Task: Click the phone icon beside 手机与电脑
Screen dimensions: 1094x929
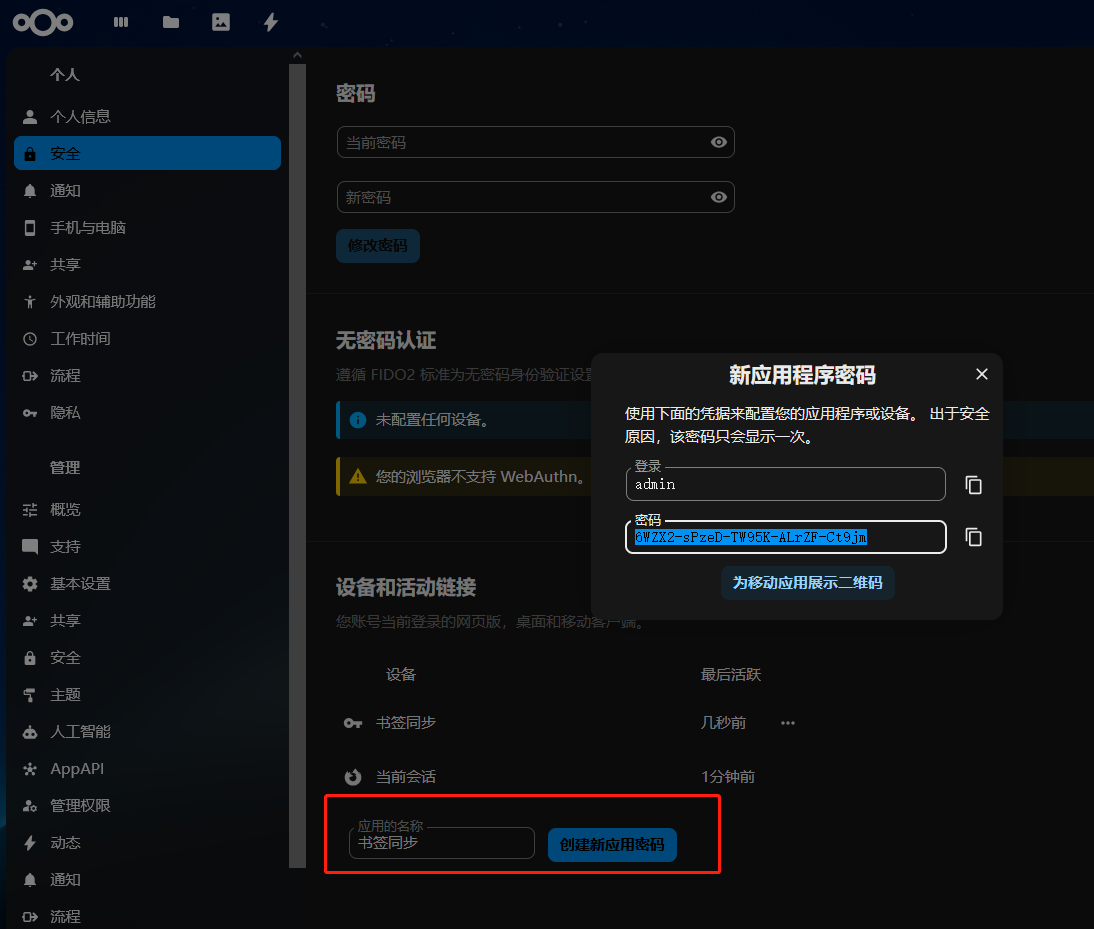Action: click(30, 227)
